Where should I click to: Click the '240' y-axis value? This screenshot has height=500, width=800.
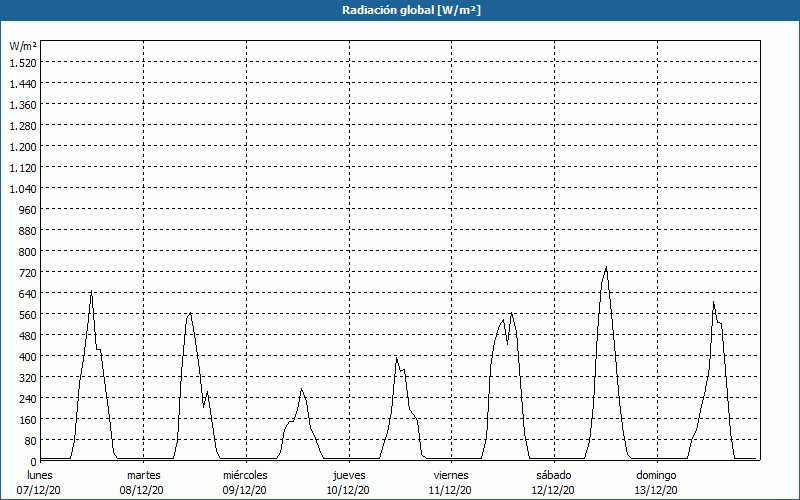pos(28,398)
